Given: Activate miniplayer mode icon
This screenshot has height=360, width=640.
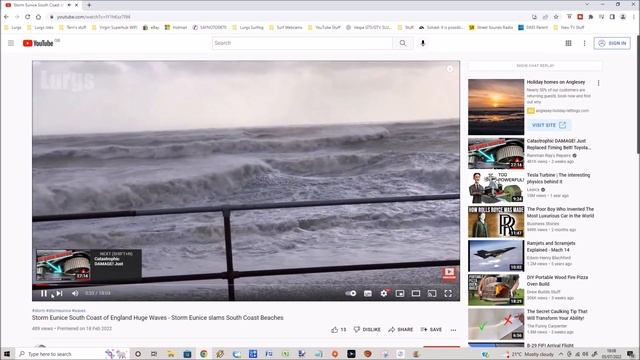Looking at the screenshot, I should click(400, 293).
